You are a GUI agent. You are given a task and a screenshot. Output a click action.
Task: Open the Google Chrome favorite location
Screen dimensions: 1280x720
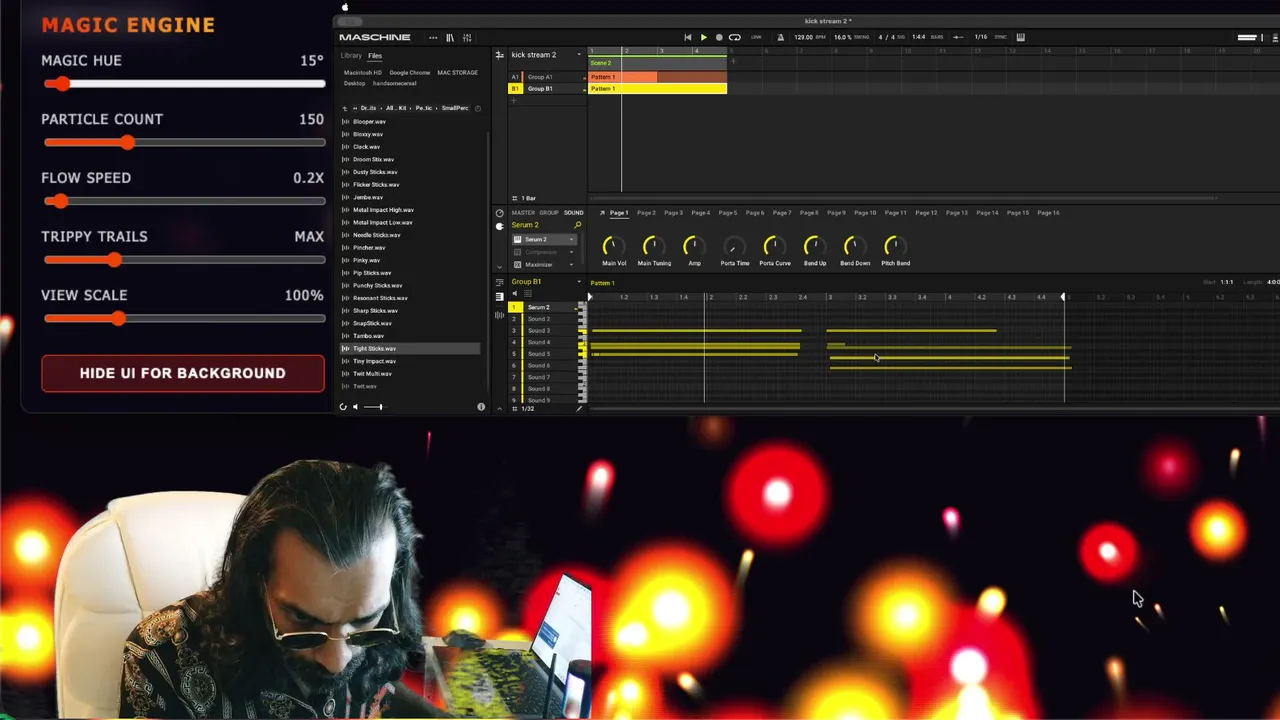point(410,73)
